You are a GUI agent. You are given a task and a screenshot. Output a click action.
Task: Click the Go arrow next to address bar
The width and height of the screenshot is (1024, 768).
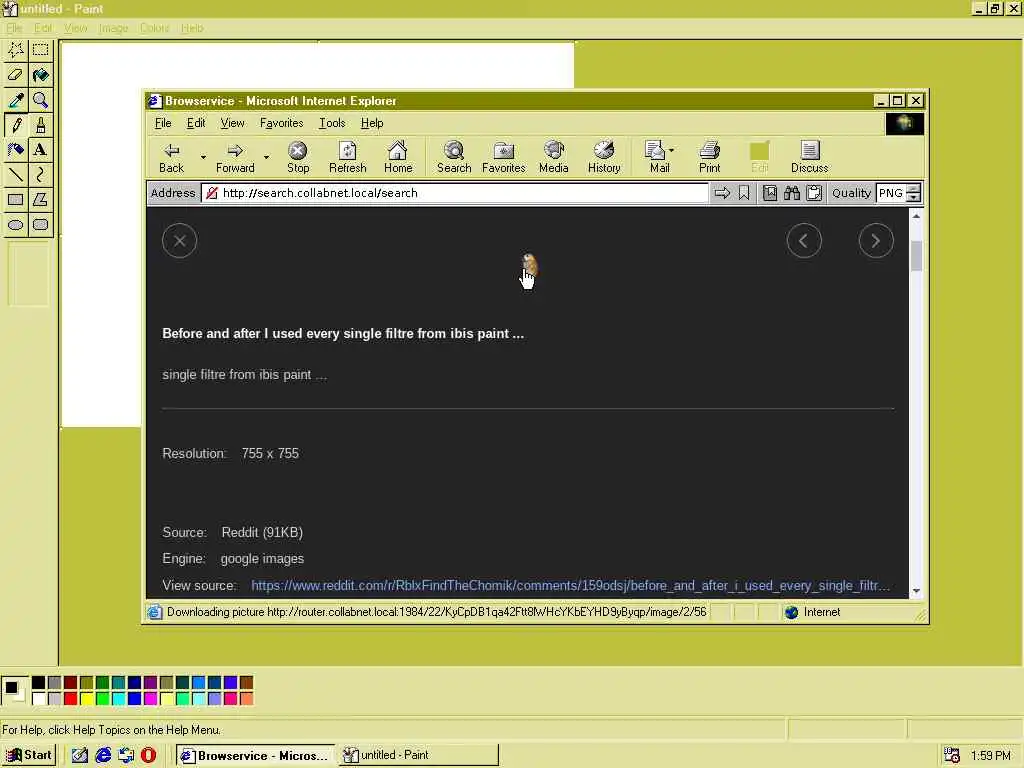click(x=722, y=193)
